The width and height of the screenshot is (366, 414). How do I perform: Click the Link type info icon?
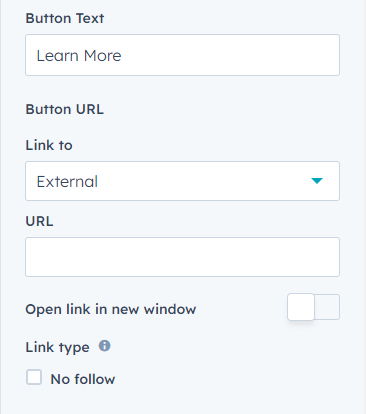coord(105,346)
